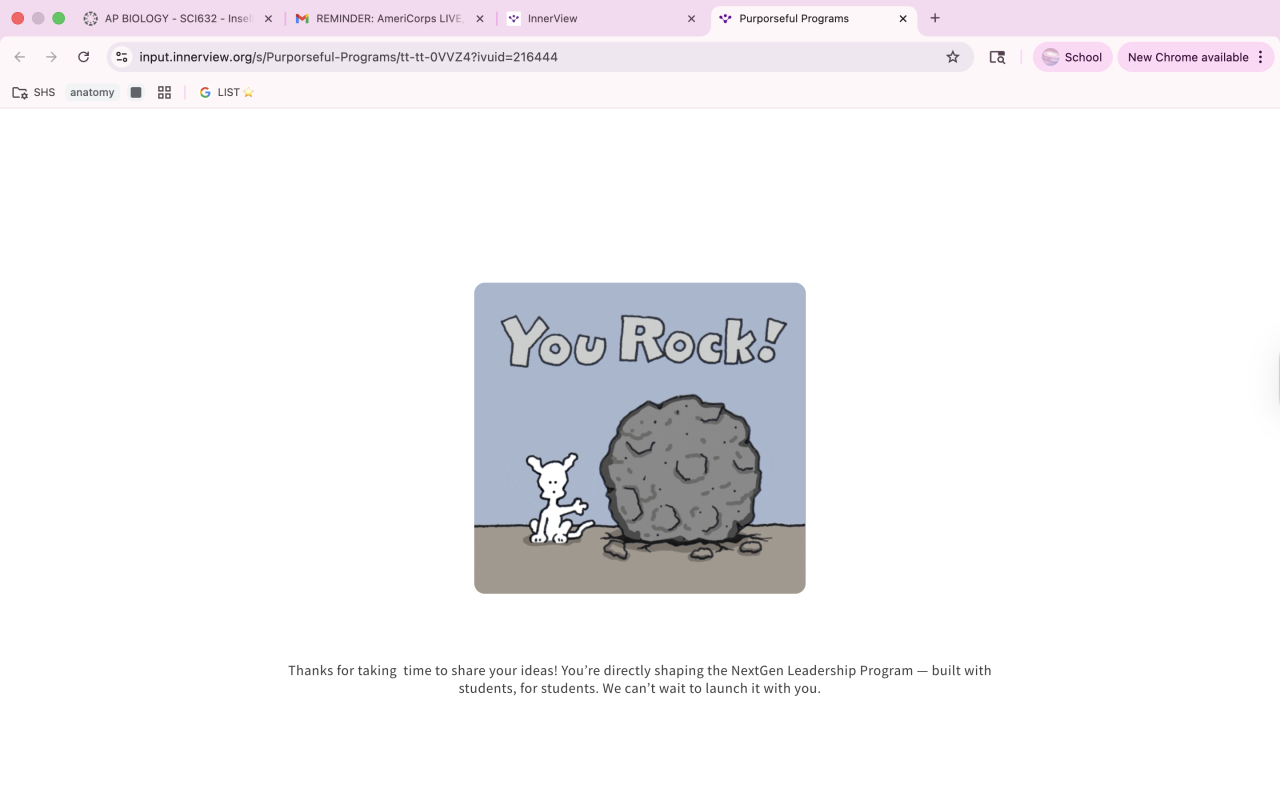Open the Google LIST bookmark
This screenshot has height=800, width=1280.
(x=227, y=92)
